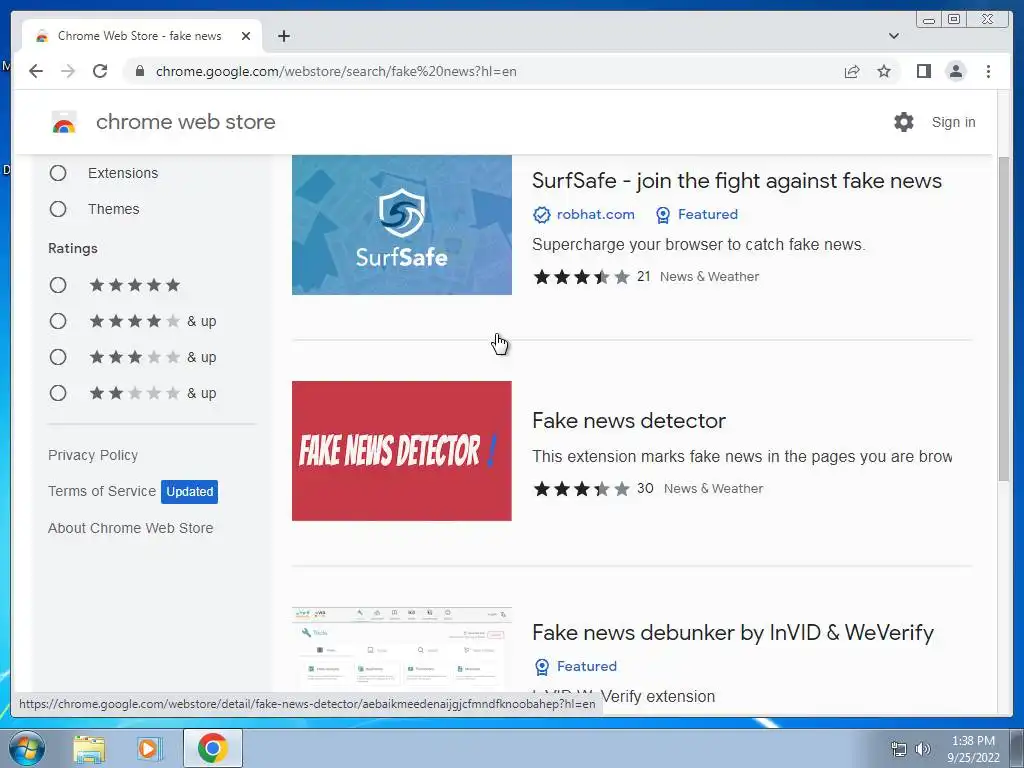The width and height of the screenshot is (1024, 768).
Task: Select the five-star rating filter
Action: (58, 285)
